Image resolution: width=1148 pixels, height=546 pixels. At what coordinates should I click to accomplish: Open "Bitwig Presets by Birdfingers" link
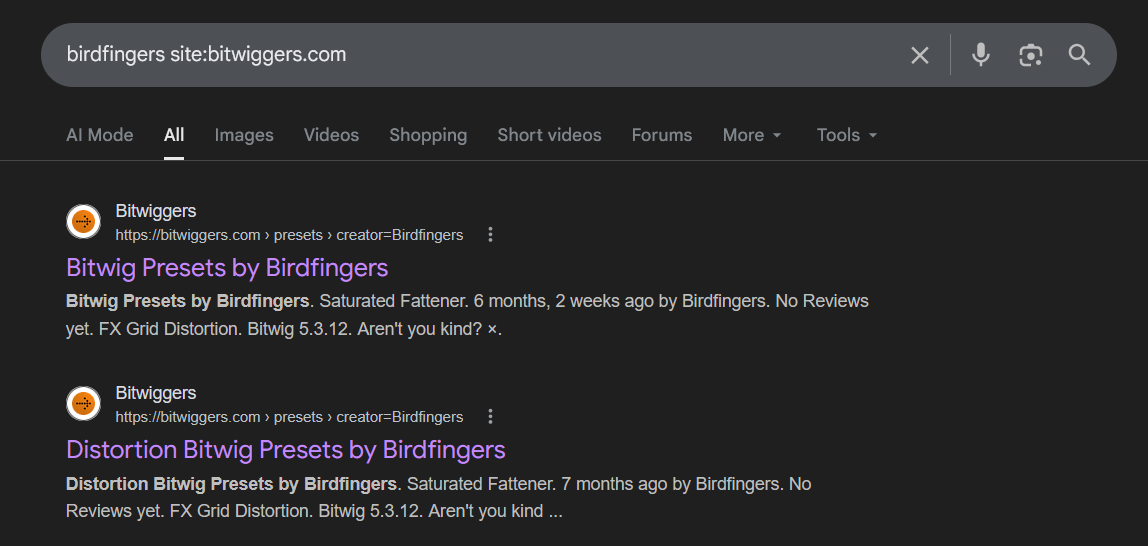[x=227, y=268]
